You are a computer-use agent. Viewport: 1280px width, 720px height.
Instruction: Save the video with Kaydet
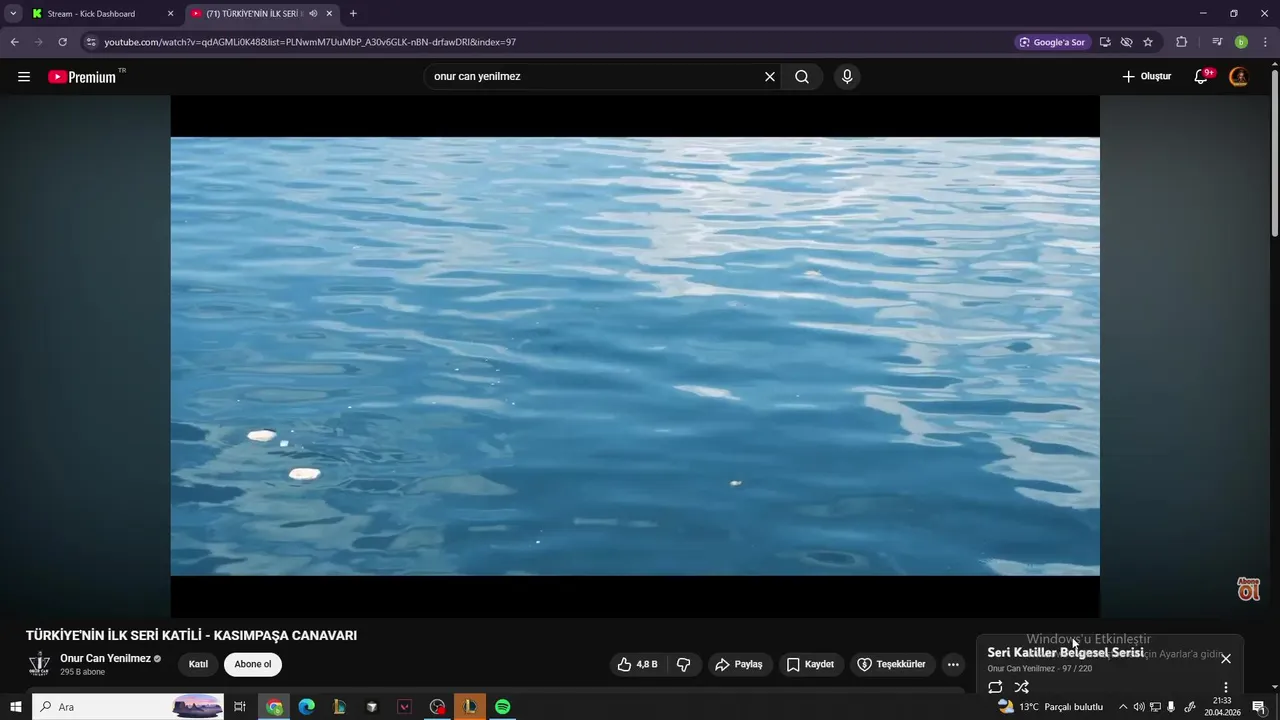[810, 664]
